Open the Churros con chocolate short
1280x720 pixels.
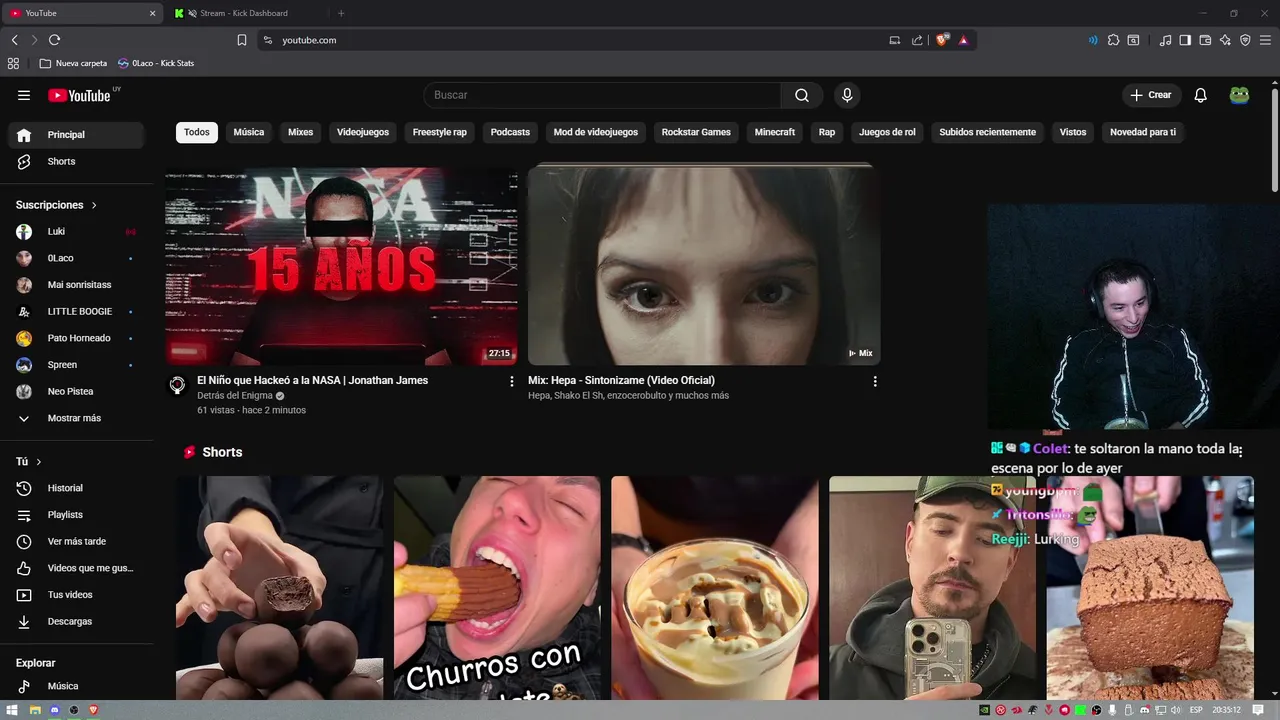click(497, 588)
